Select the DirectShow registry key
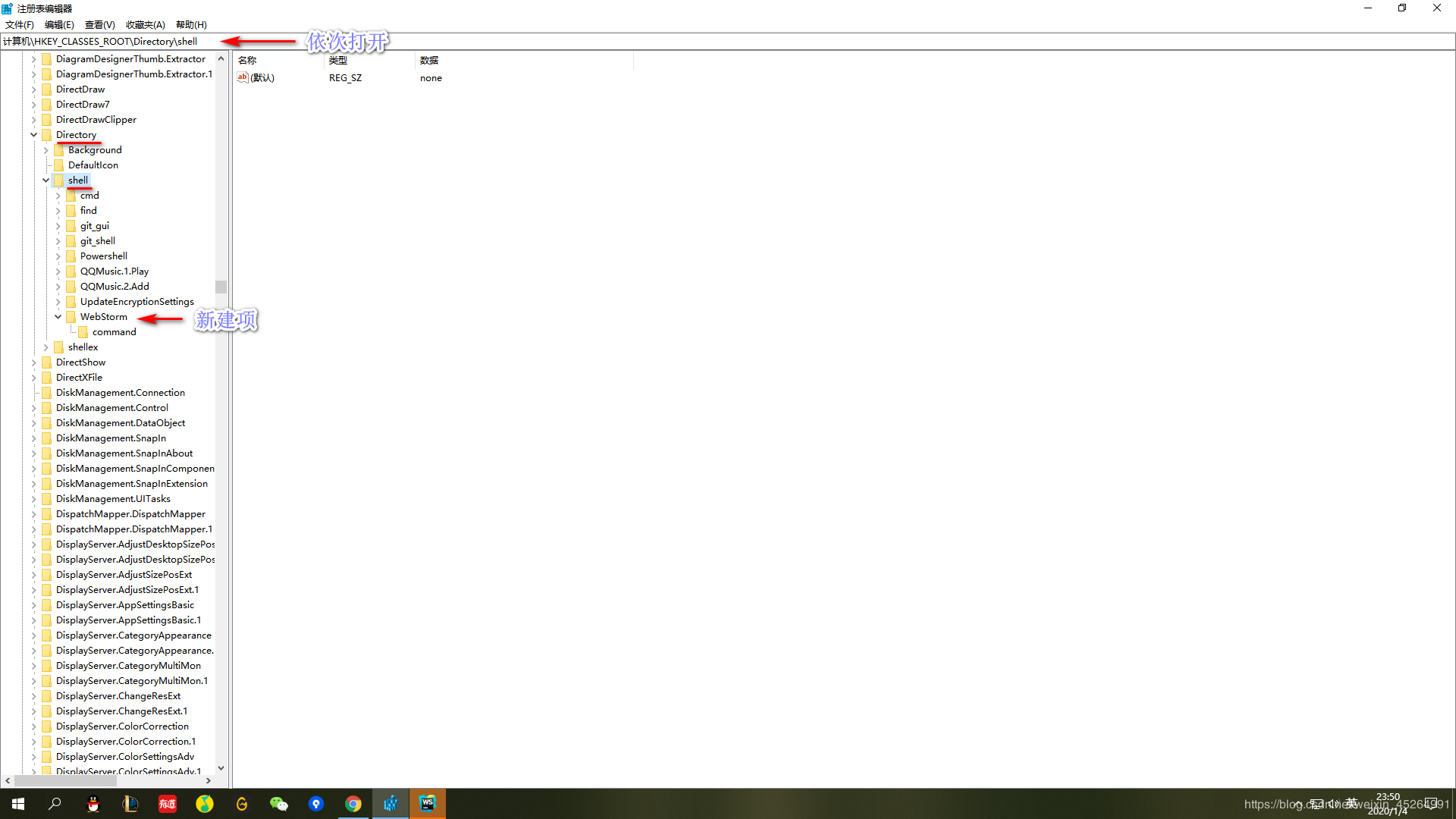 coord(80,362)
